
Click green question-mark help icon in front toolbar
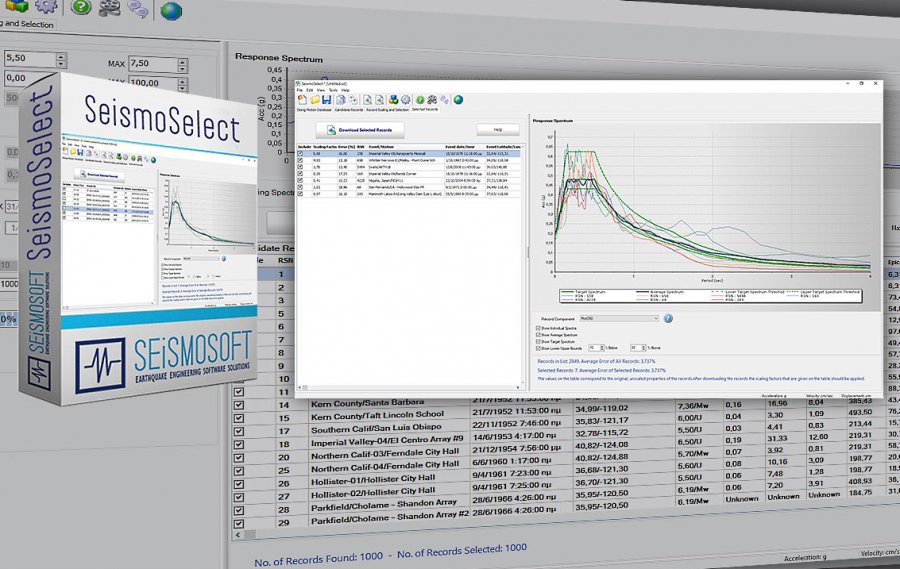420,99
